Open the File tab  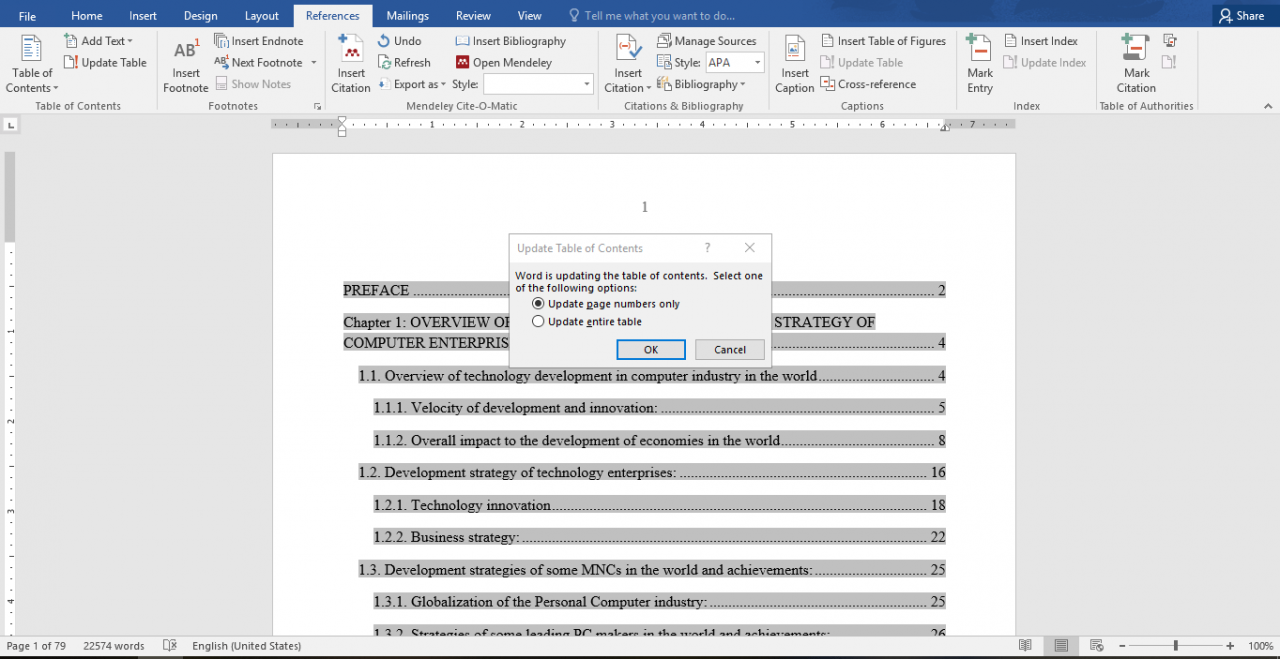[x=27, y=16]
